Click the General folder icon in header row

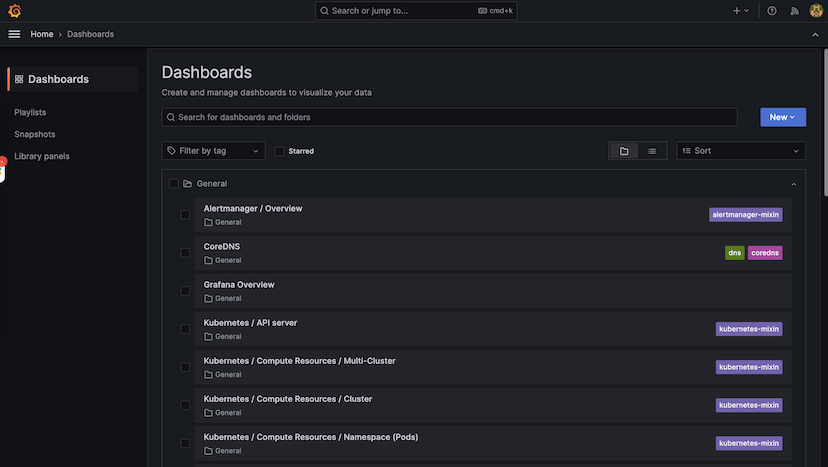coord(187,184)
